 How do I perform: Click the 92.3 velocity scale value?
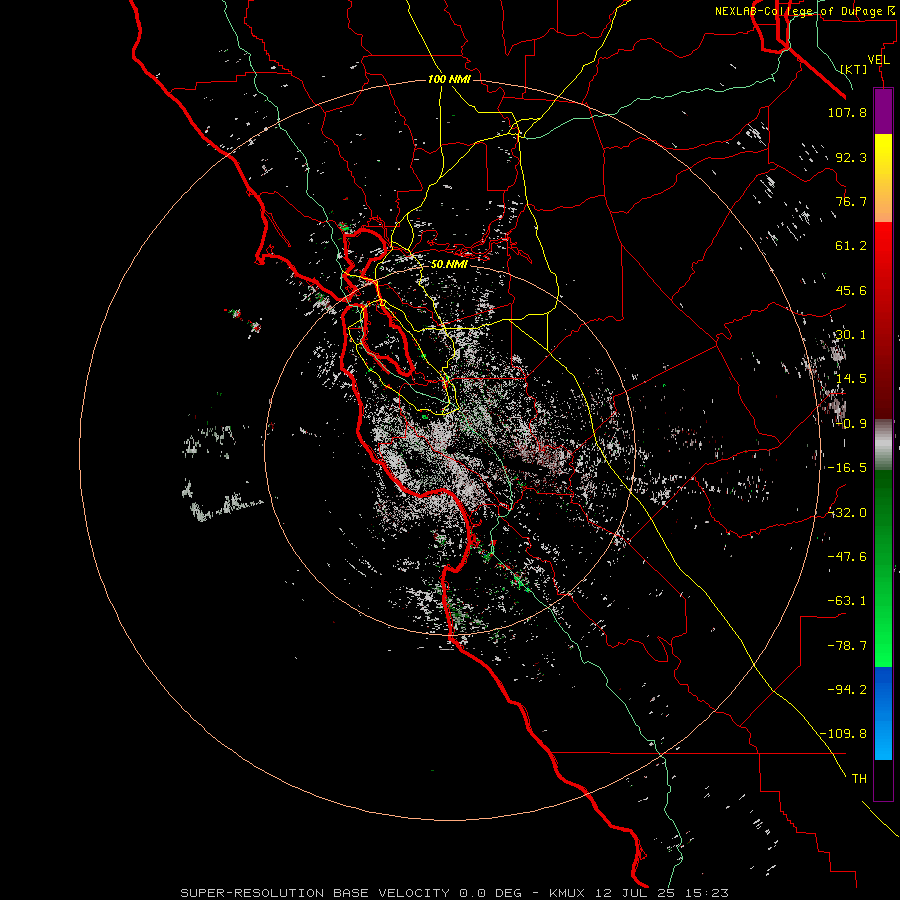pyautogui.click(x=851, y=157)
